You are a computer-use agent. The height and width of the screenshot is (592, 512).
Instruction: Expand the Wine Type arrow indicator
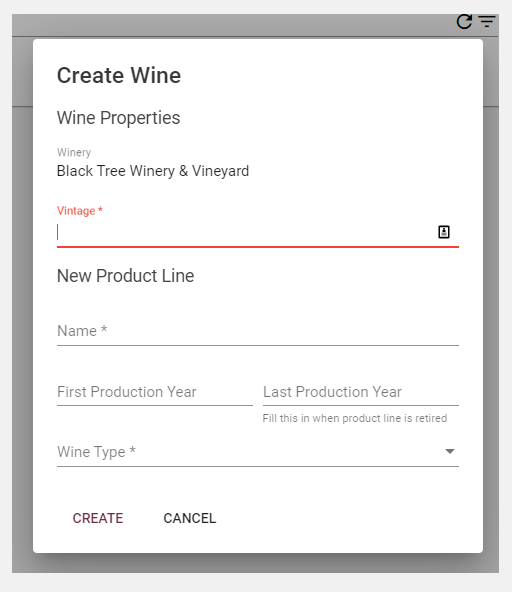click(449, 452)
